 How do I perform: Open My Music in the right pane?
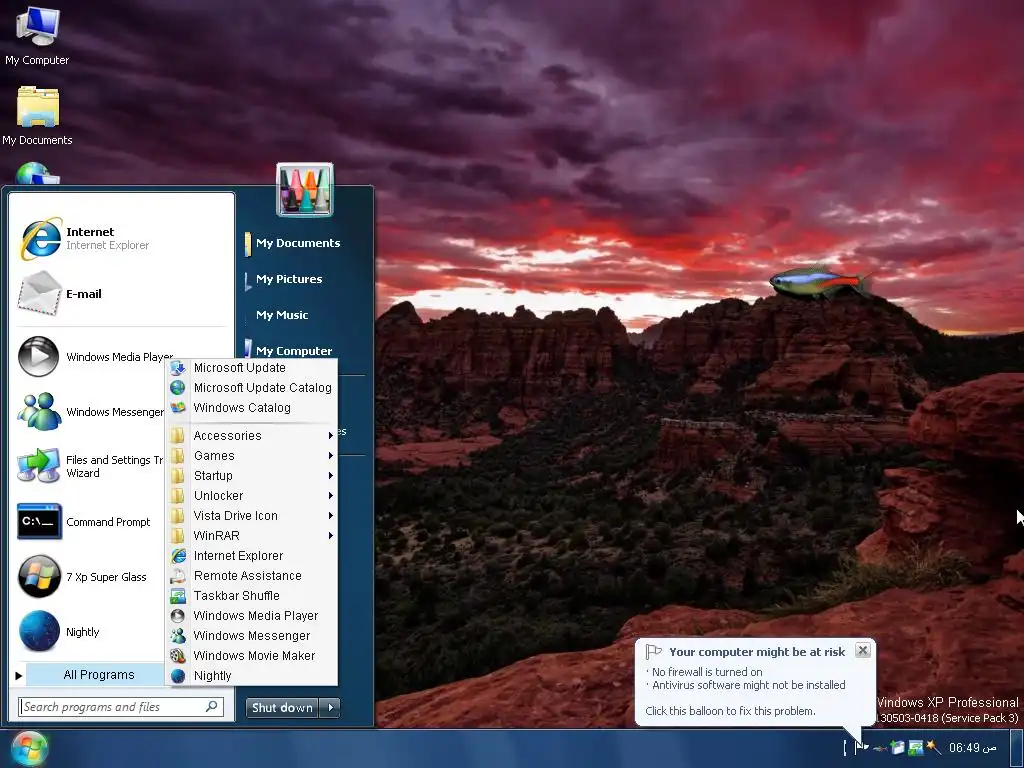point(282,315)
